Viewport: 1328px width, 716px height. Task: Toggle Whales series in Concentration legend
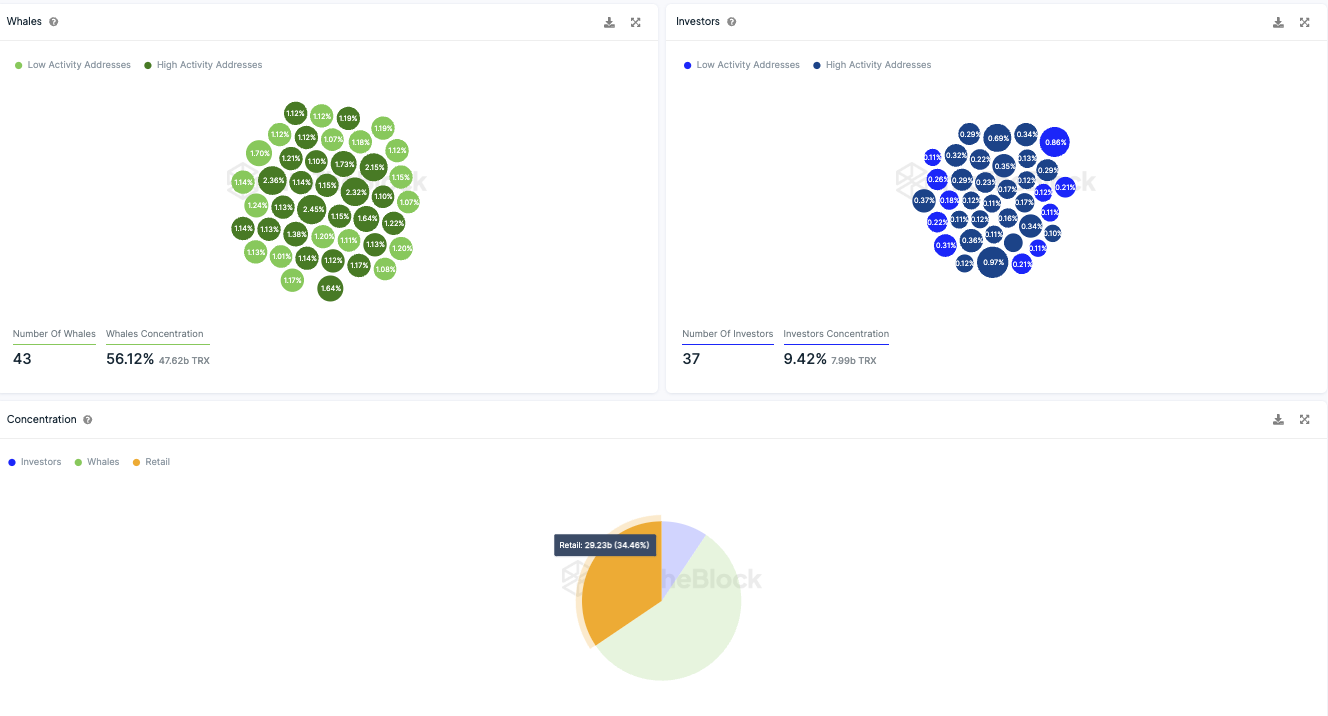click(x=97, y=462)
